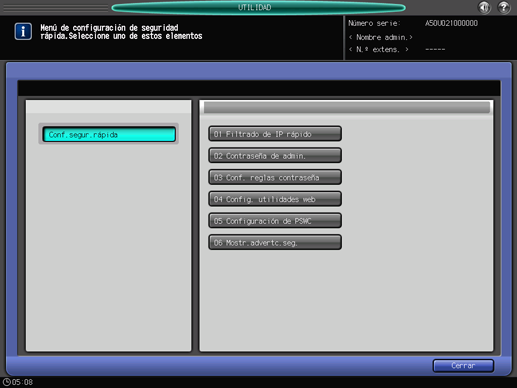
Task: Click the security menu message text
Action: click(121, 32)
